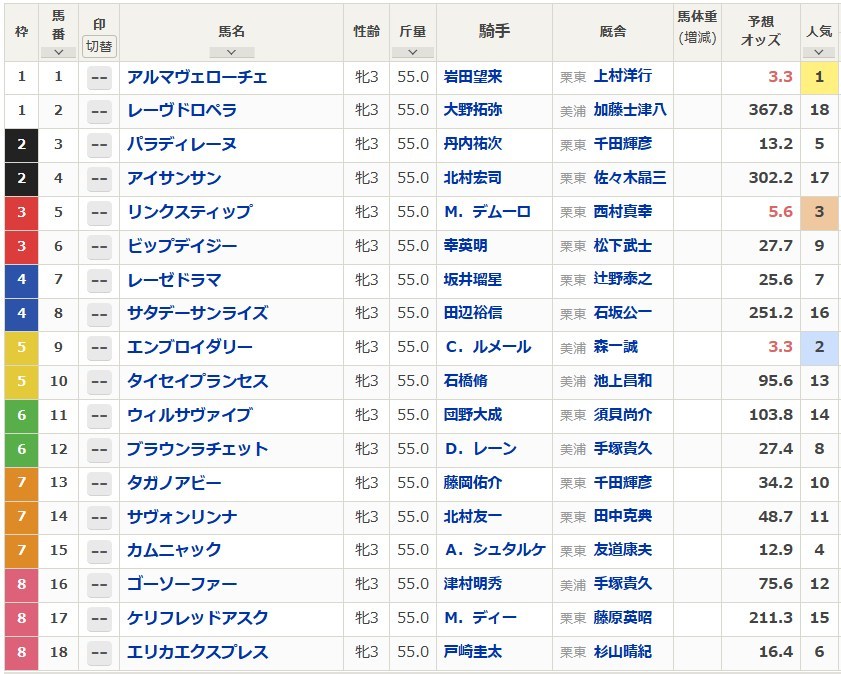Click the 3.3 odds for アルマヴェローチェ
Viewport: 841px width, 674px height.
click(780, 77)
